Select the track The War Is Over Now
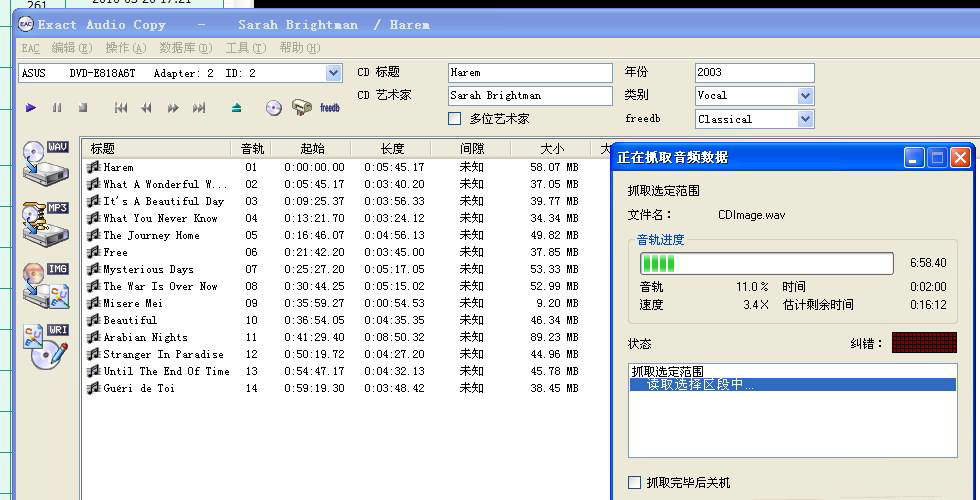 160,286
